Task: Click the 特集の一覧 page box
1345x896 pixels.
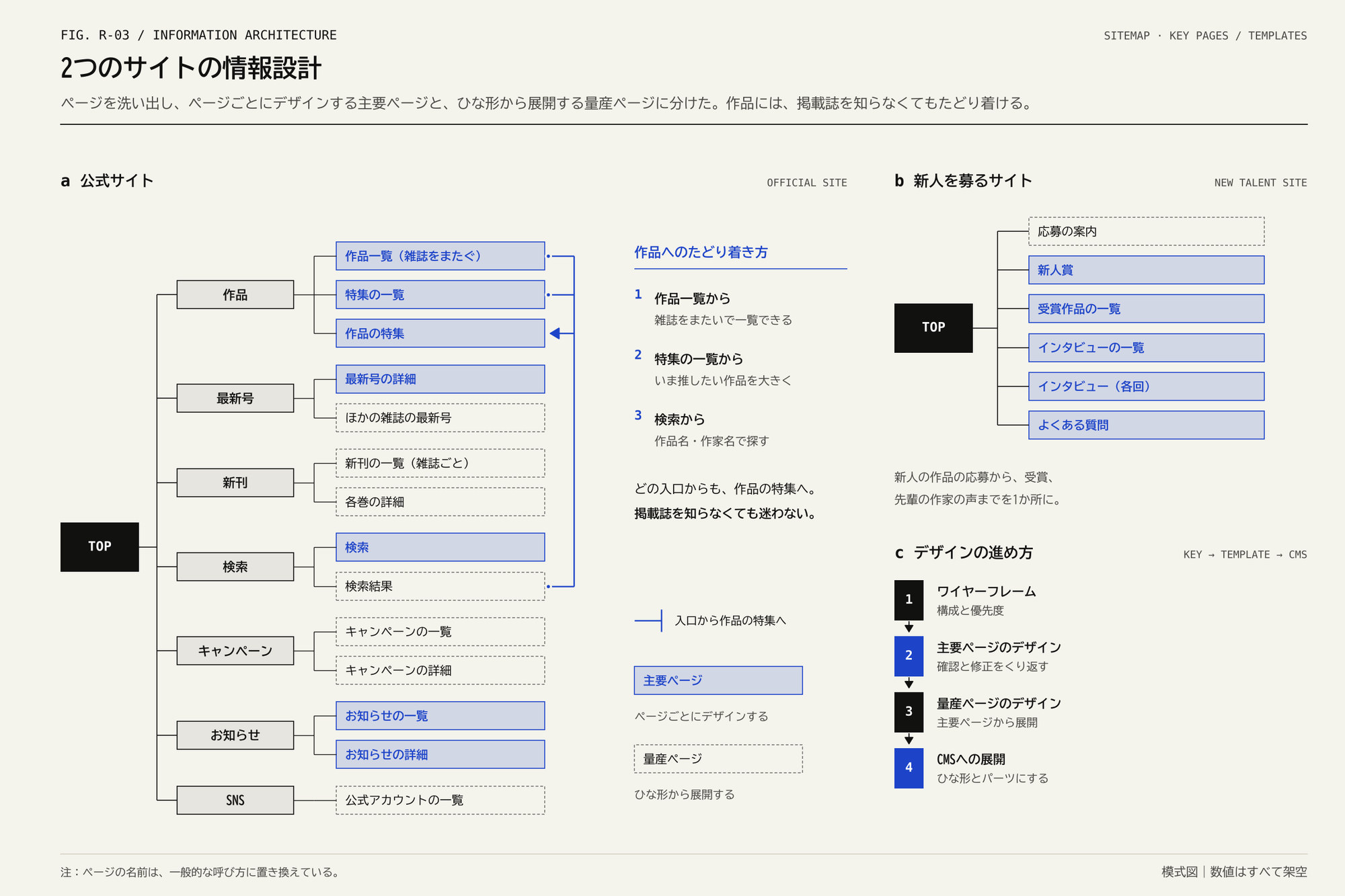Action: (x=440, y=294)
